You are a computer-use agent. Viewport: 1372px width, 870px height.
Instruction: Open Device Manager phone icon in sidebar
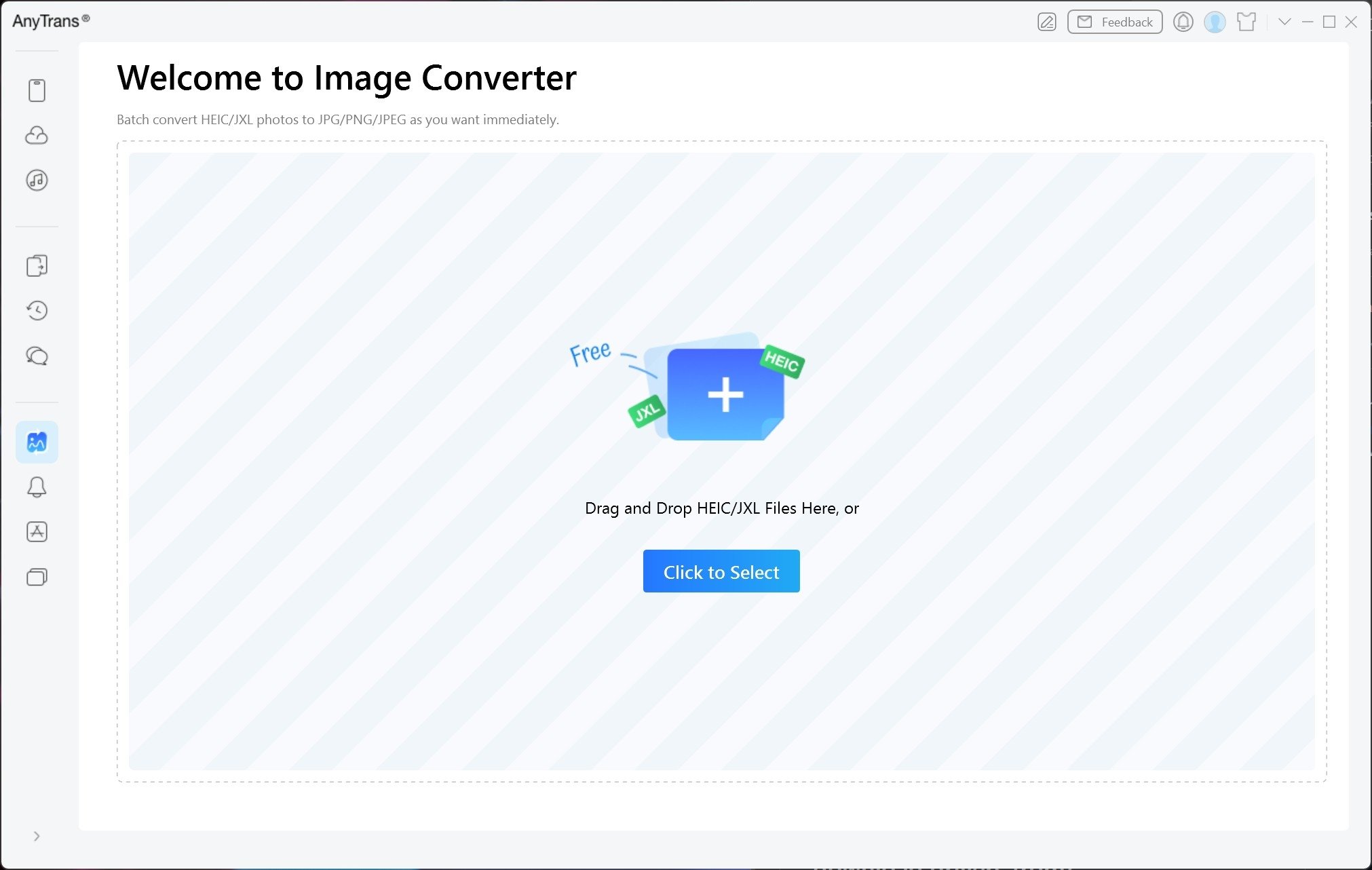37,90
